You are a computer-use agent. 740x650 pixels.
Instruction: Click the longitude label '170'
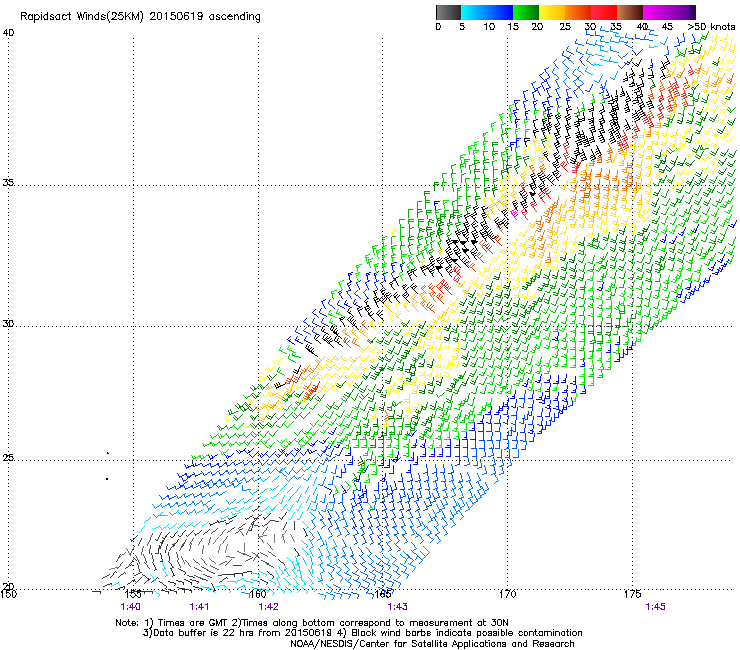pyautogui.click(x=507, y=594)
